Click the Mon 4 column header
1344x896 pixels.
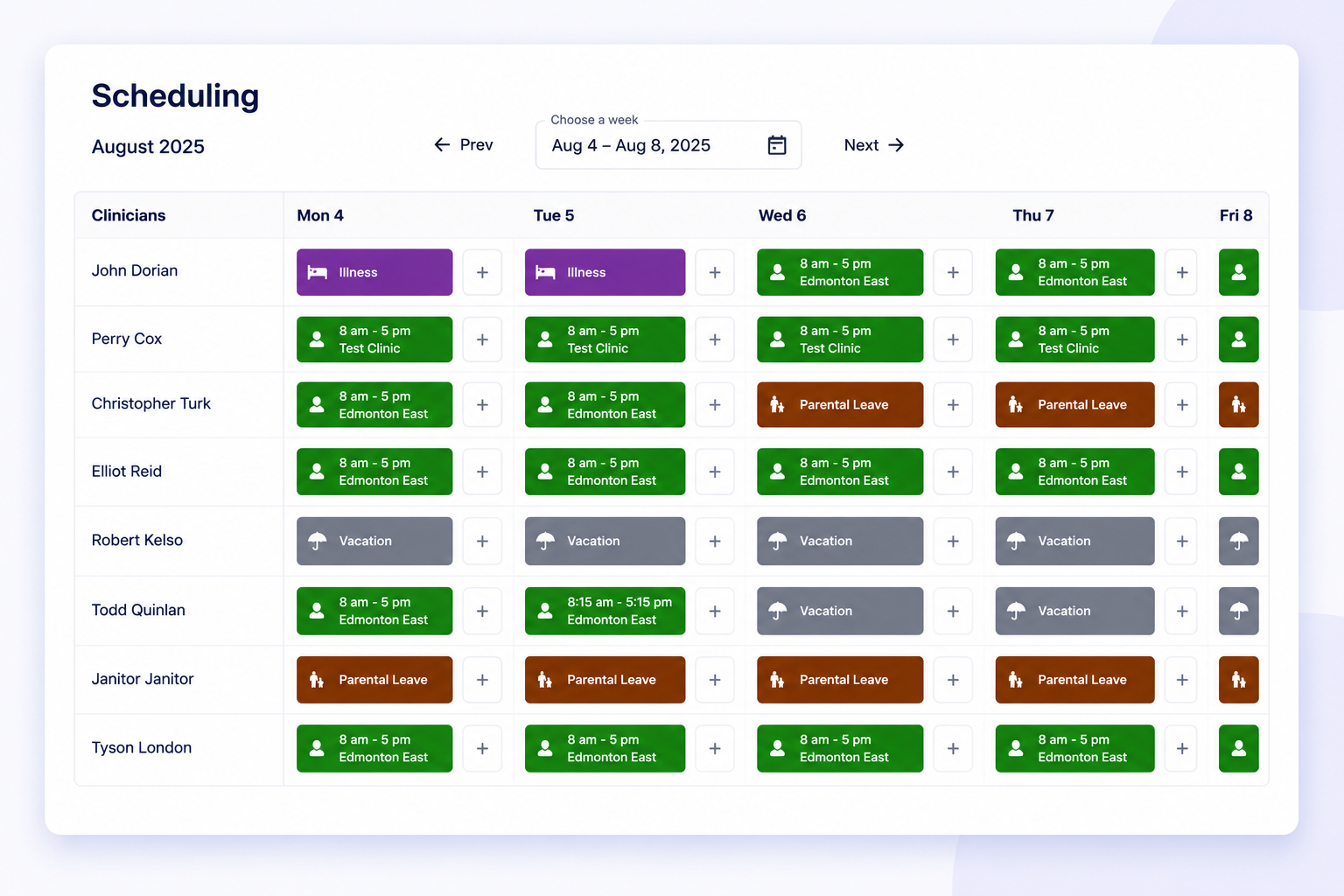coord(320,215)
